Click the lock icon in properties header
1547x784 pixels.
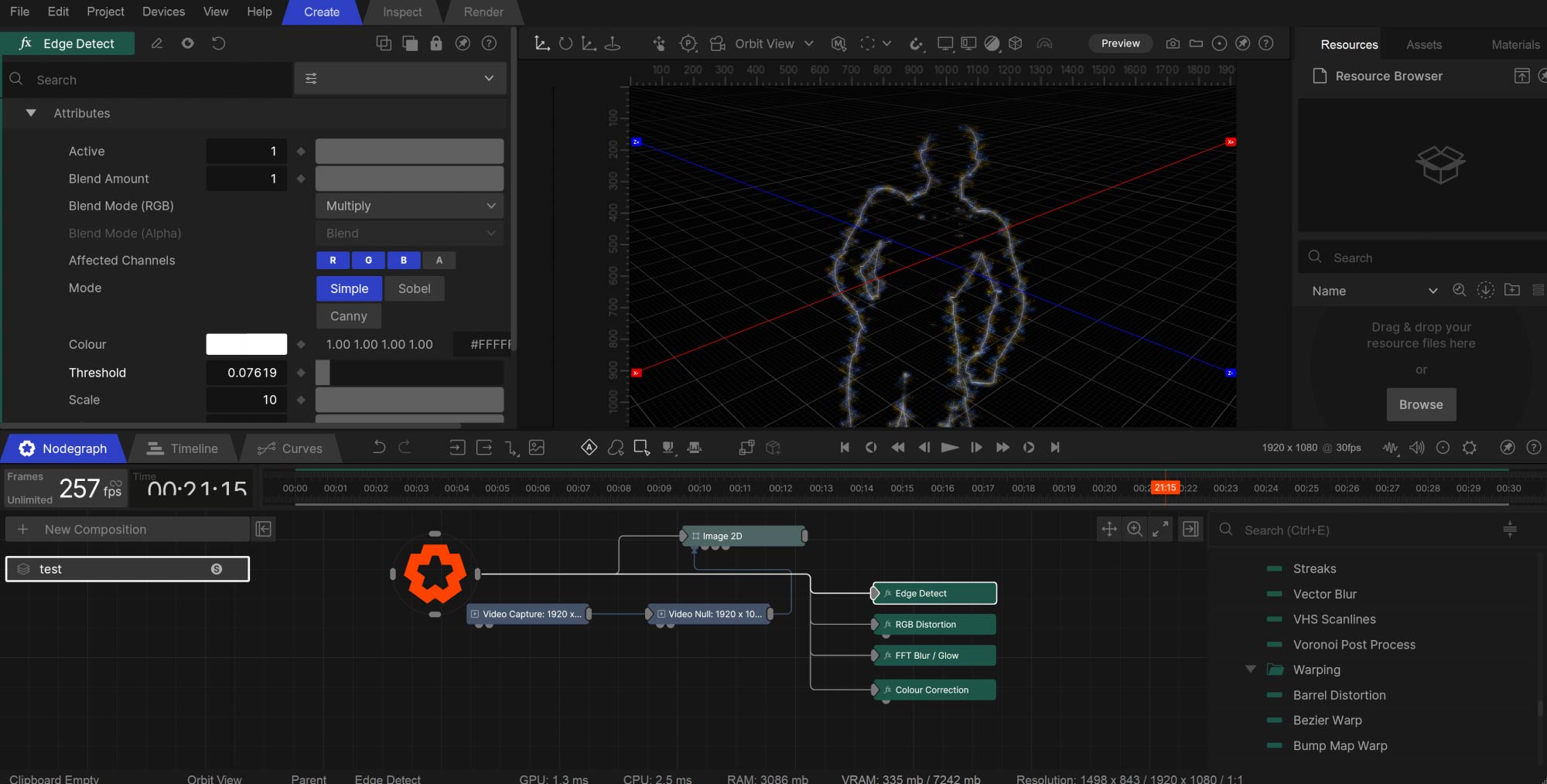coord(436,43)
